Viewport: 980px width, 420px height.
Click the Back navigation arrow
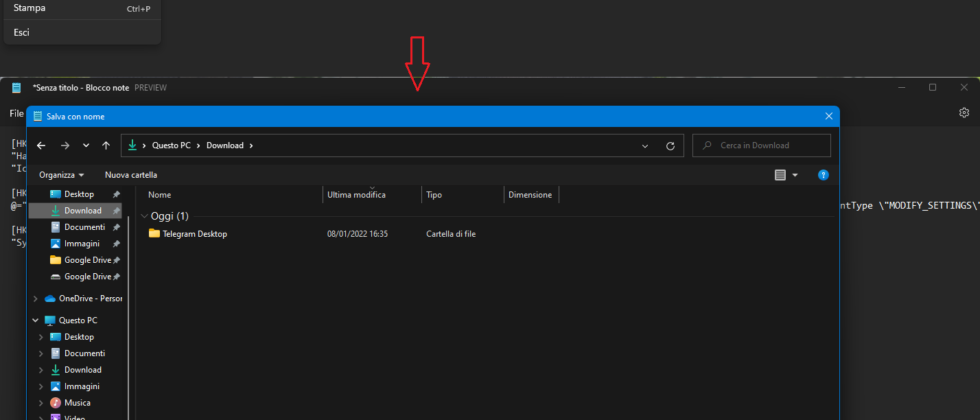pos(41,146)
